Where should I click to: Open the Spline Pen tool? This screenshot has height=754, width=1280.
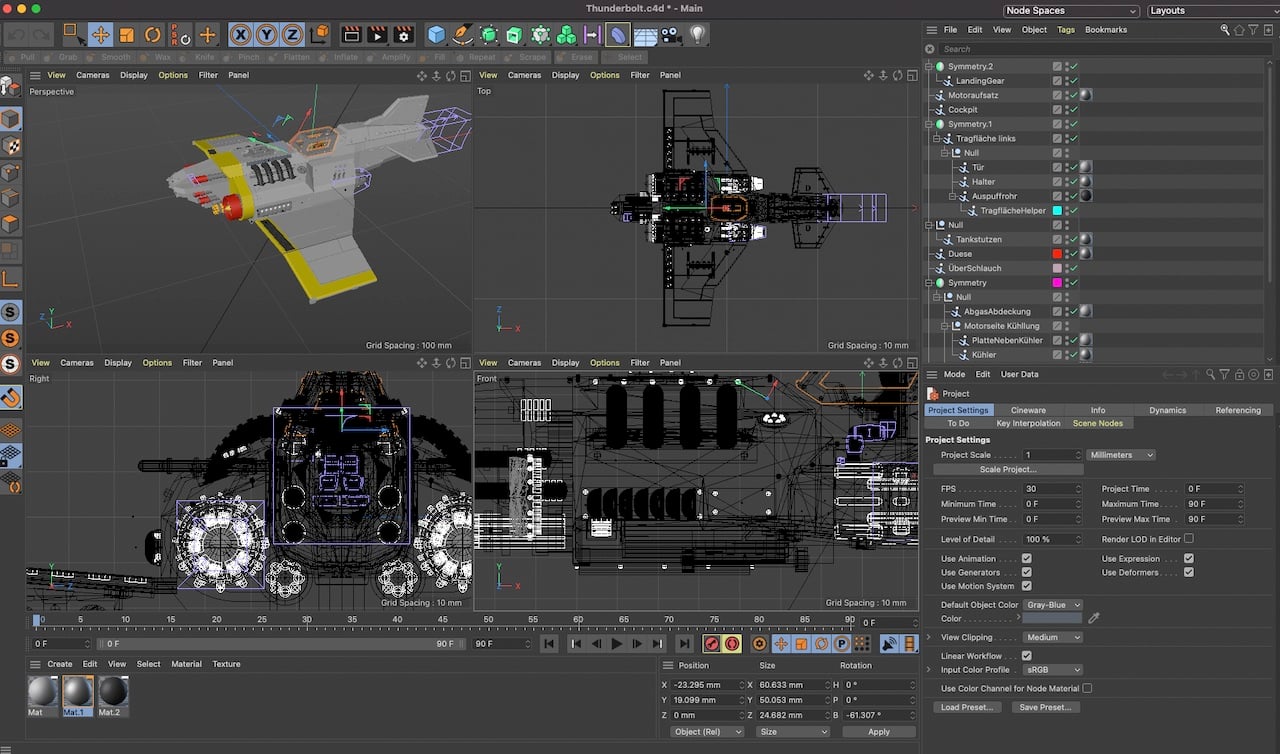click(x=462, y=35)
